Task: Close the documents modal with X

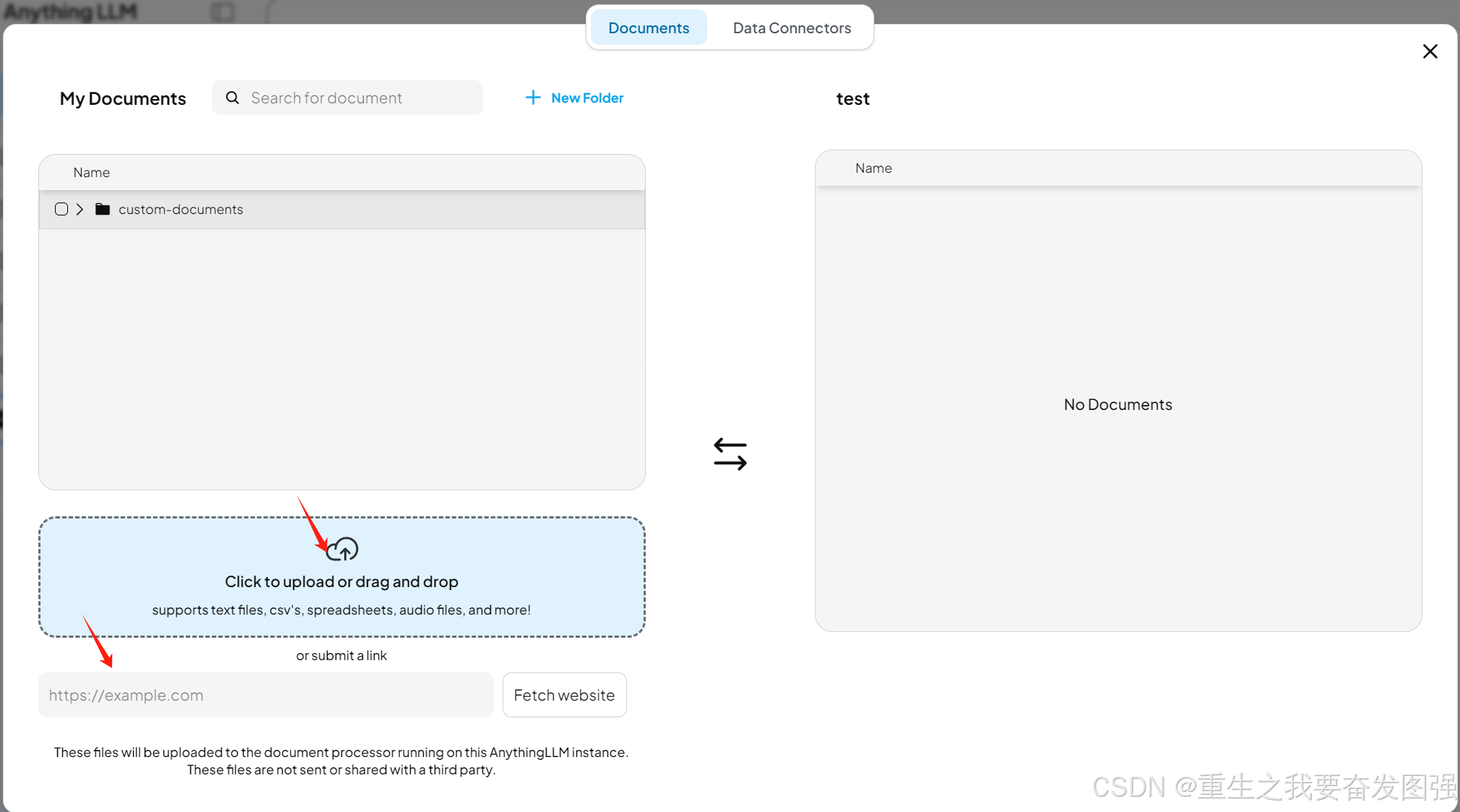Action: pyautogui.click(x=1430, y=51)
